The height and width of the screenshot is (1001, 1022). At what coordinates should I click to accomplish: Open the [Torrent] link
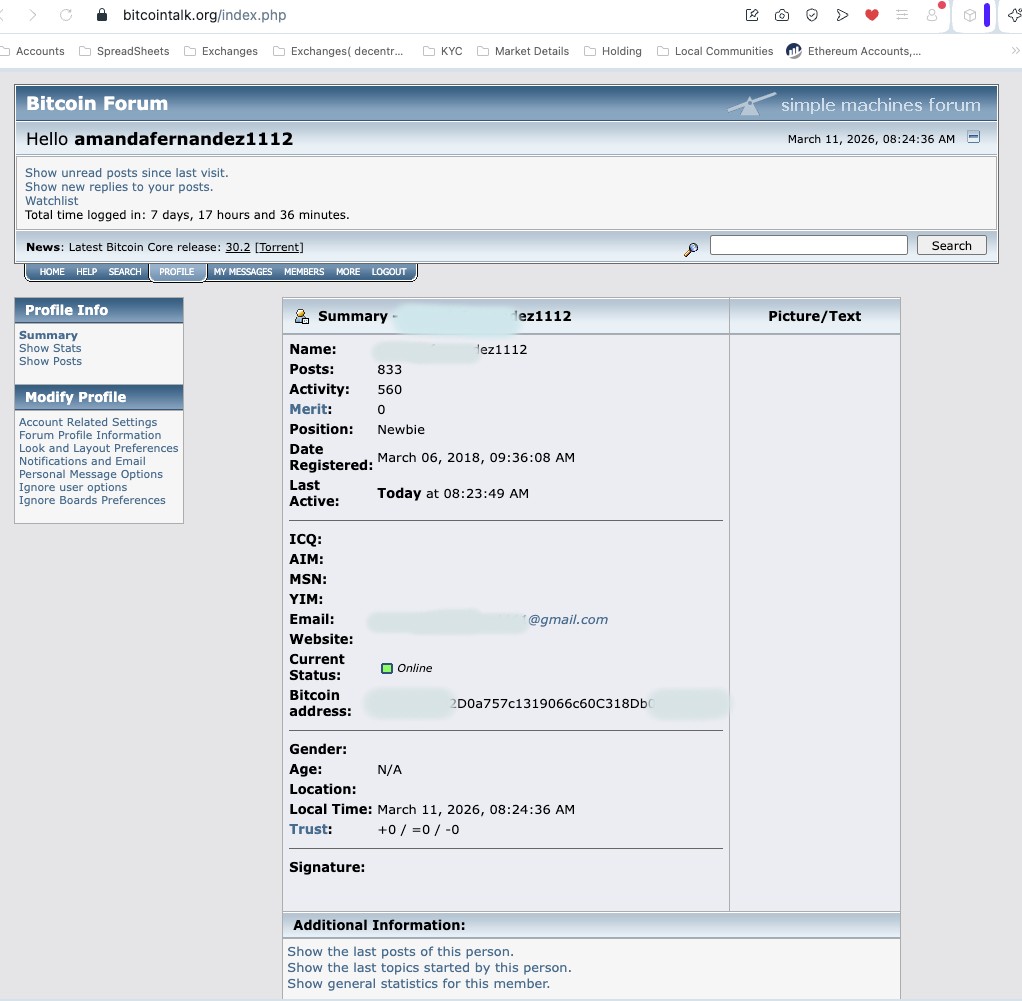pyautogui.click(x=279, y=247)
